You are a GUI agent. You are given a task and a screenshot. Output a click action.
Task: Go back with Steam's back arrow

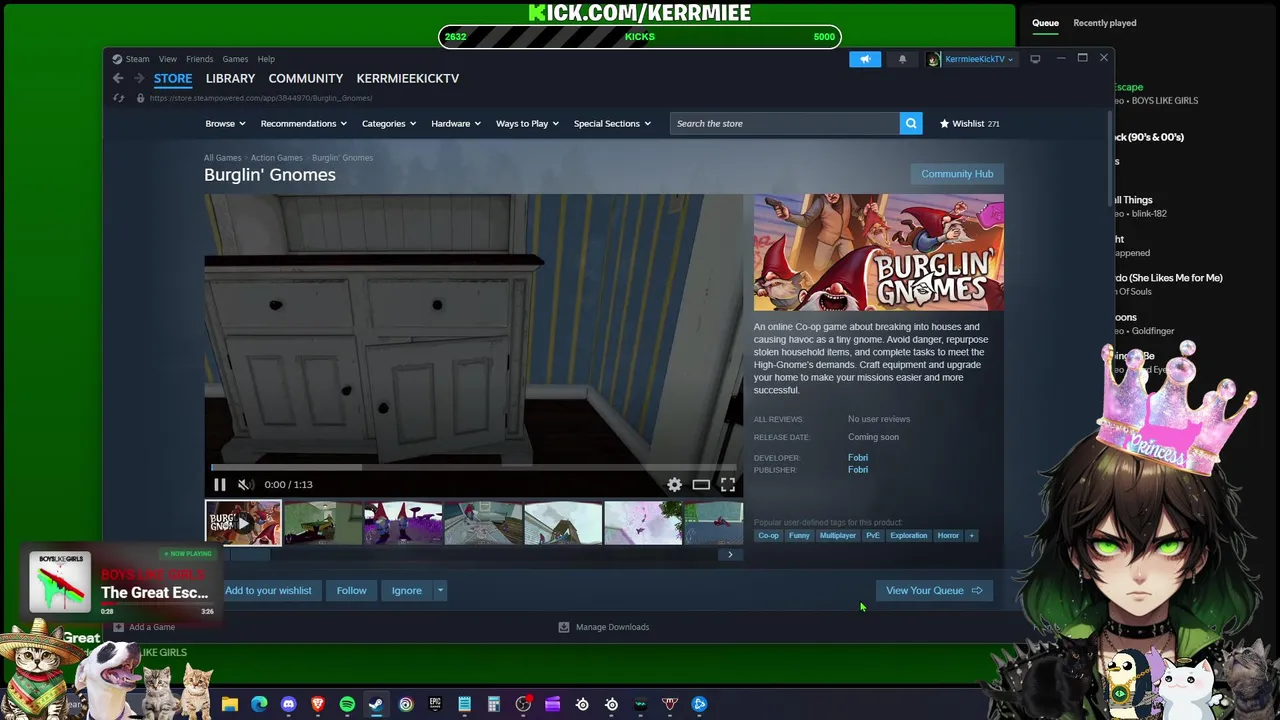click(118, 78)
